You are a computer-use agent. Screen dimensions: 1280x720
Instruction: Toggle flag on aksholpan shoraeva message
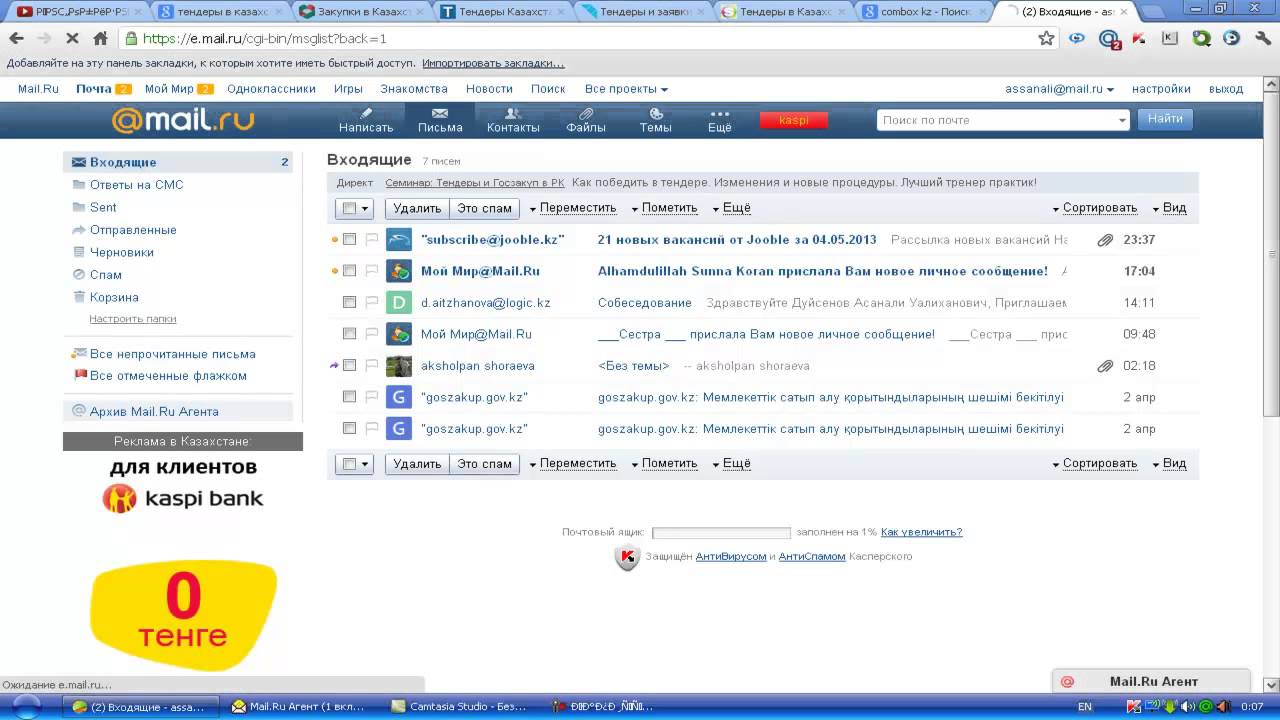point(371,365)
